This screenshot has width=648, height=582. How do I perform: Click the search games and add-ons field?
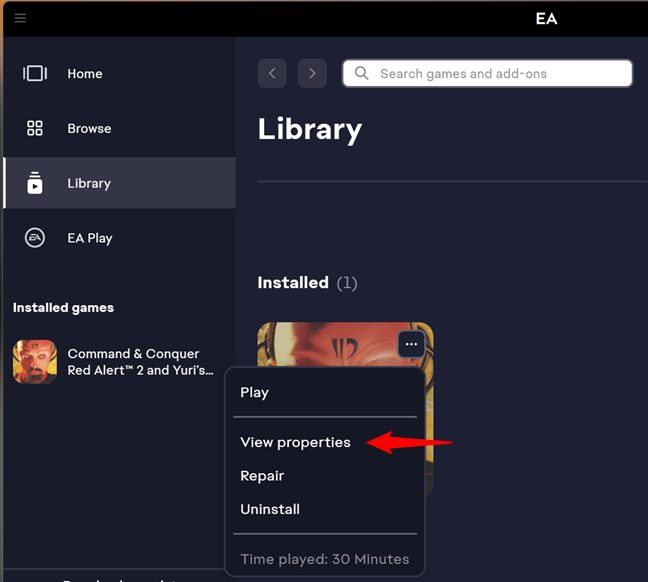tap(487, 73)
